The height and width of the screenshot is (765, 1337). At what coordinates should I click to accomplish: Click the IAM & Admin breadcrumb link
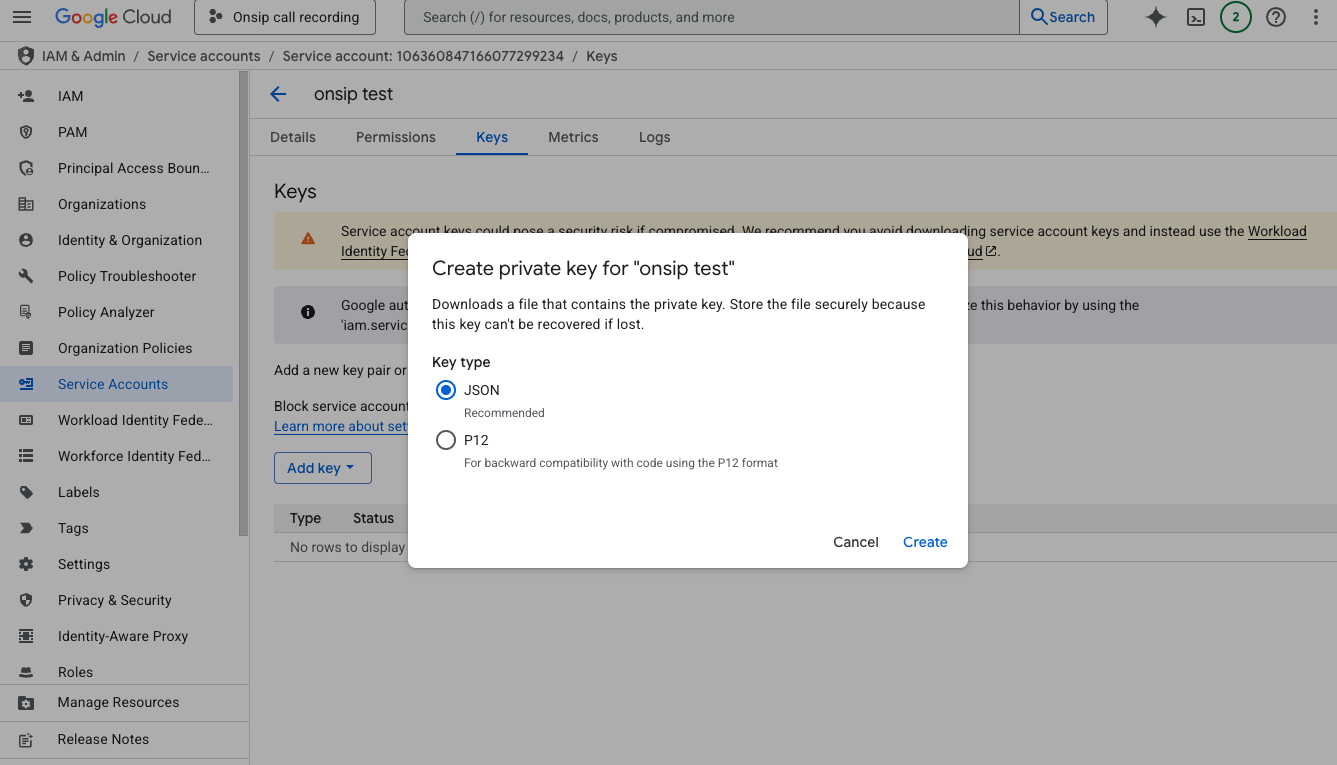[84, 56]
